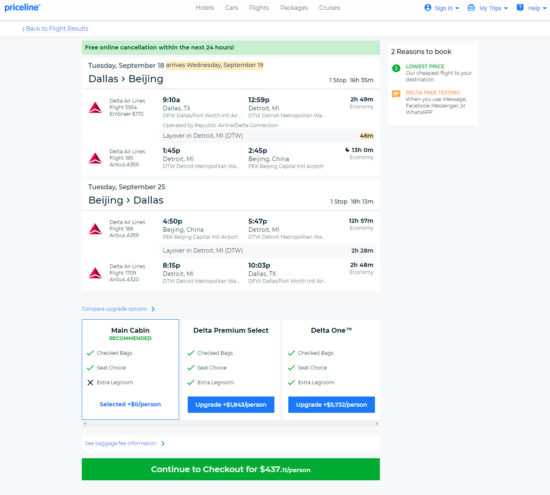Screen dimensions: 550x495
Task: Click Compare upgrade options link
Action: click(114, 309)
